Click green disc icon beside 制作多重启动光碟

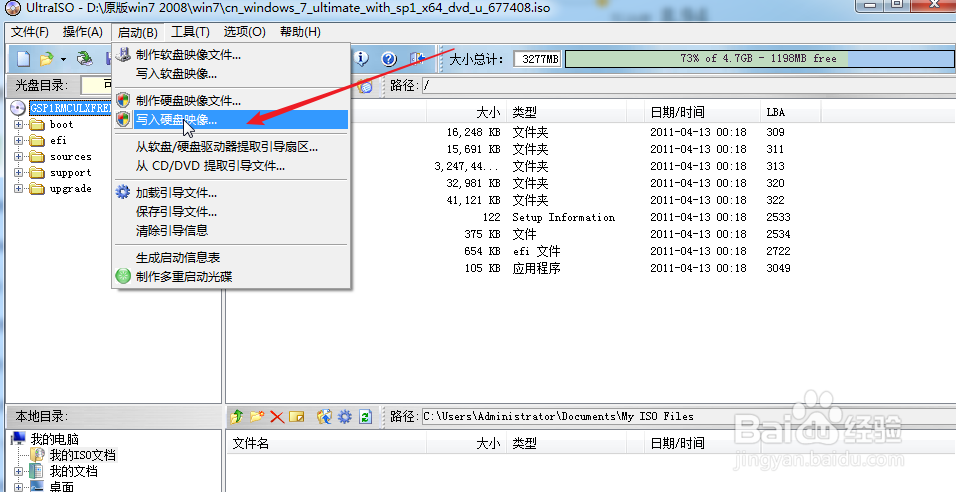pyautogui.click(x=123, y=276)
